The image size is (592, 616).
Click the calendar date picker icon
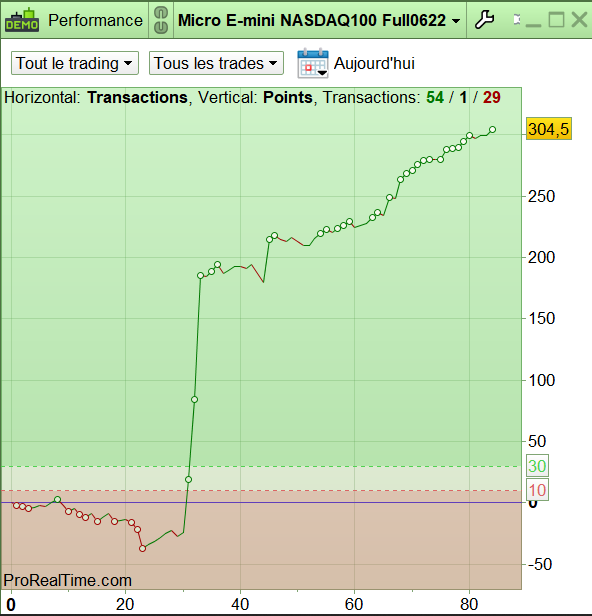313,63
